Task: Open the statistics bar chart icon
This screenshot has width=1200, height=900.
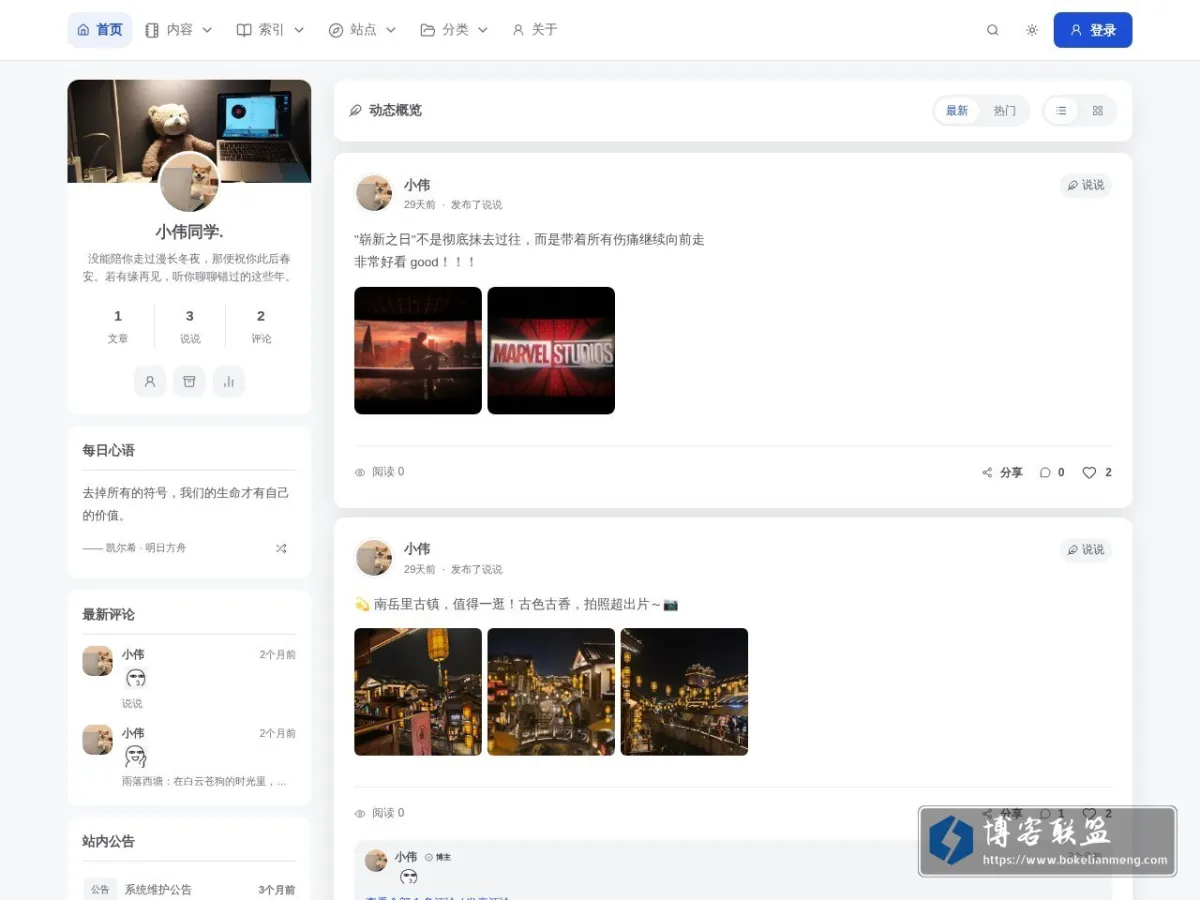Action: pyautogui.click(x=229, y=381)
